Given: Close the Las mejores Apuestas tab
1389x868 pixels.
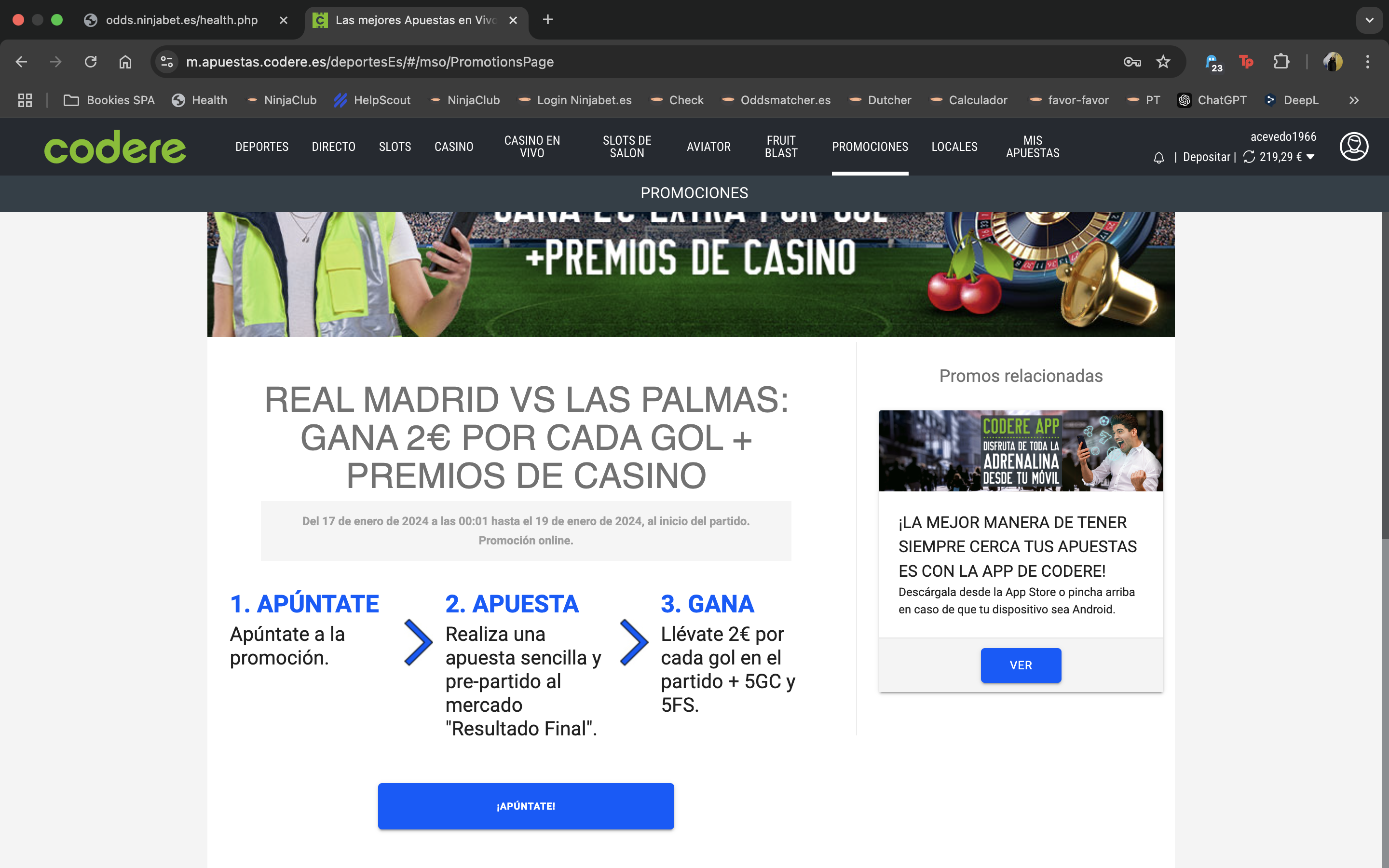Looking at the screenshot, I should 513,20.
